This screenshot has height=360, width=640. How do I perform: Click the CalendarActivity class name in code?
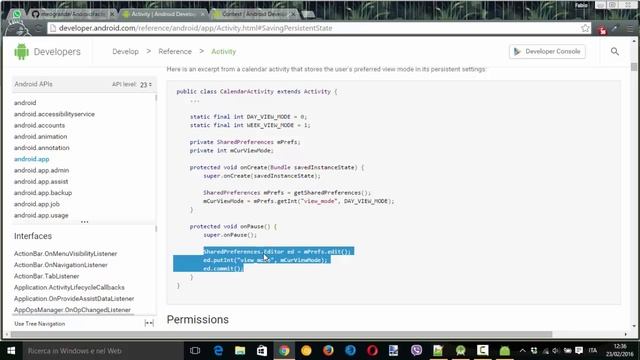247,91
